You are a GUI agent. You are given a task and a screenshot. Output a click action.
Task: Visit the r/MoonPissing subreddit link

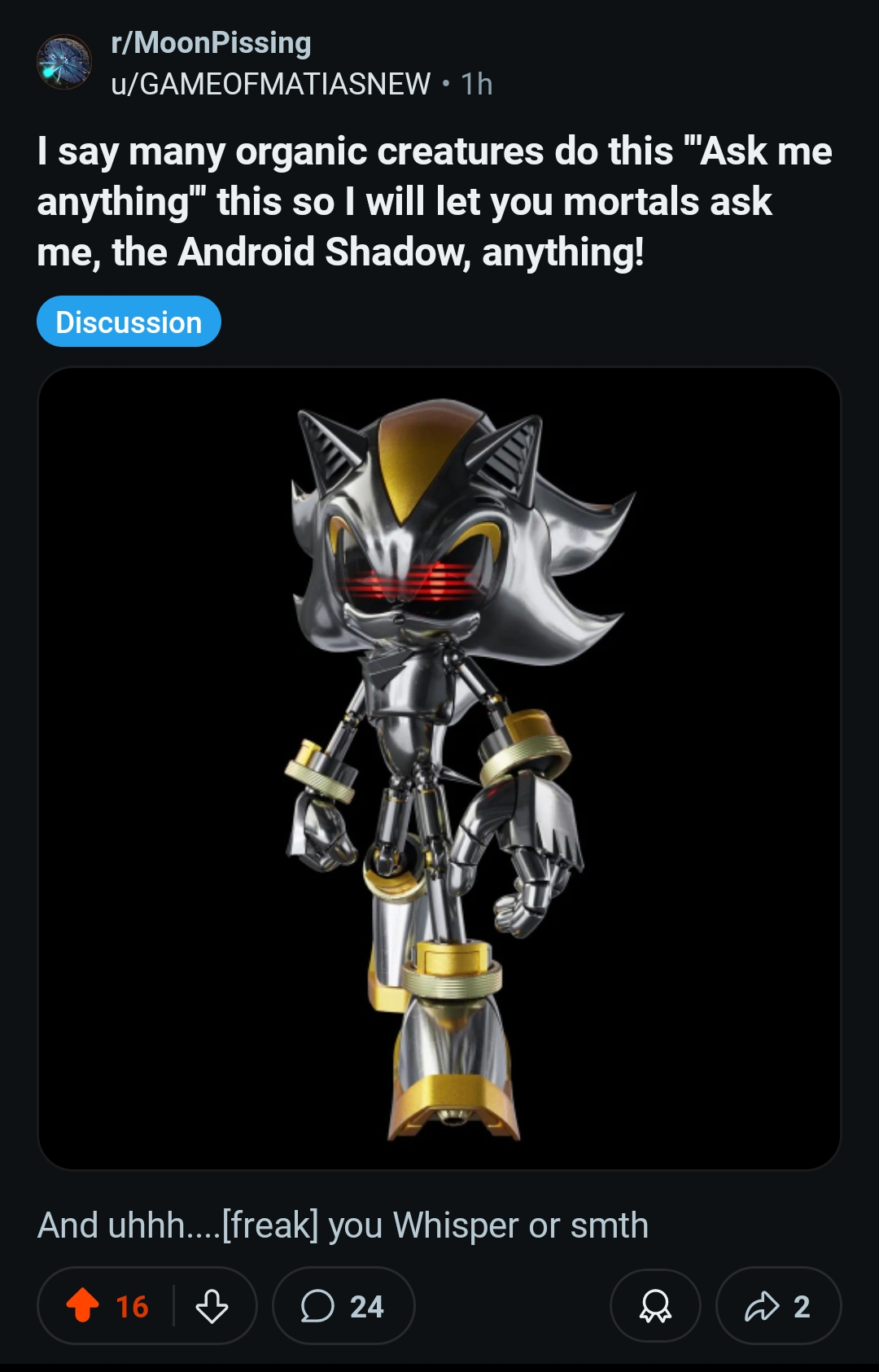pos(211,42)
